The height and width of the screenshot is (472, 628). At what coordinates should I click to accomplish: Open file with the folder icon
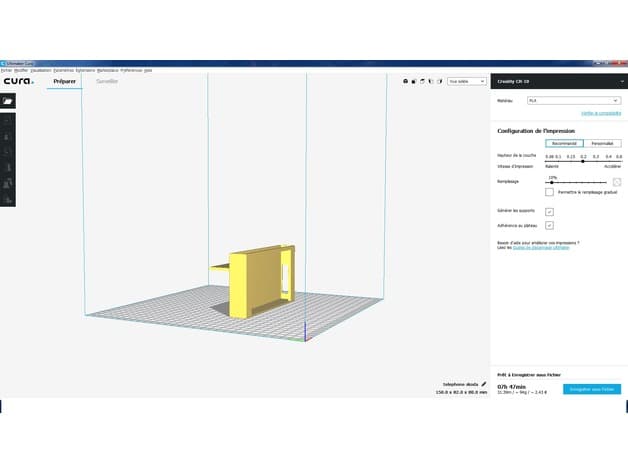point(8,101)
